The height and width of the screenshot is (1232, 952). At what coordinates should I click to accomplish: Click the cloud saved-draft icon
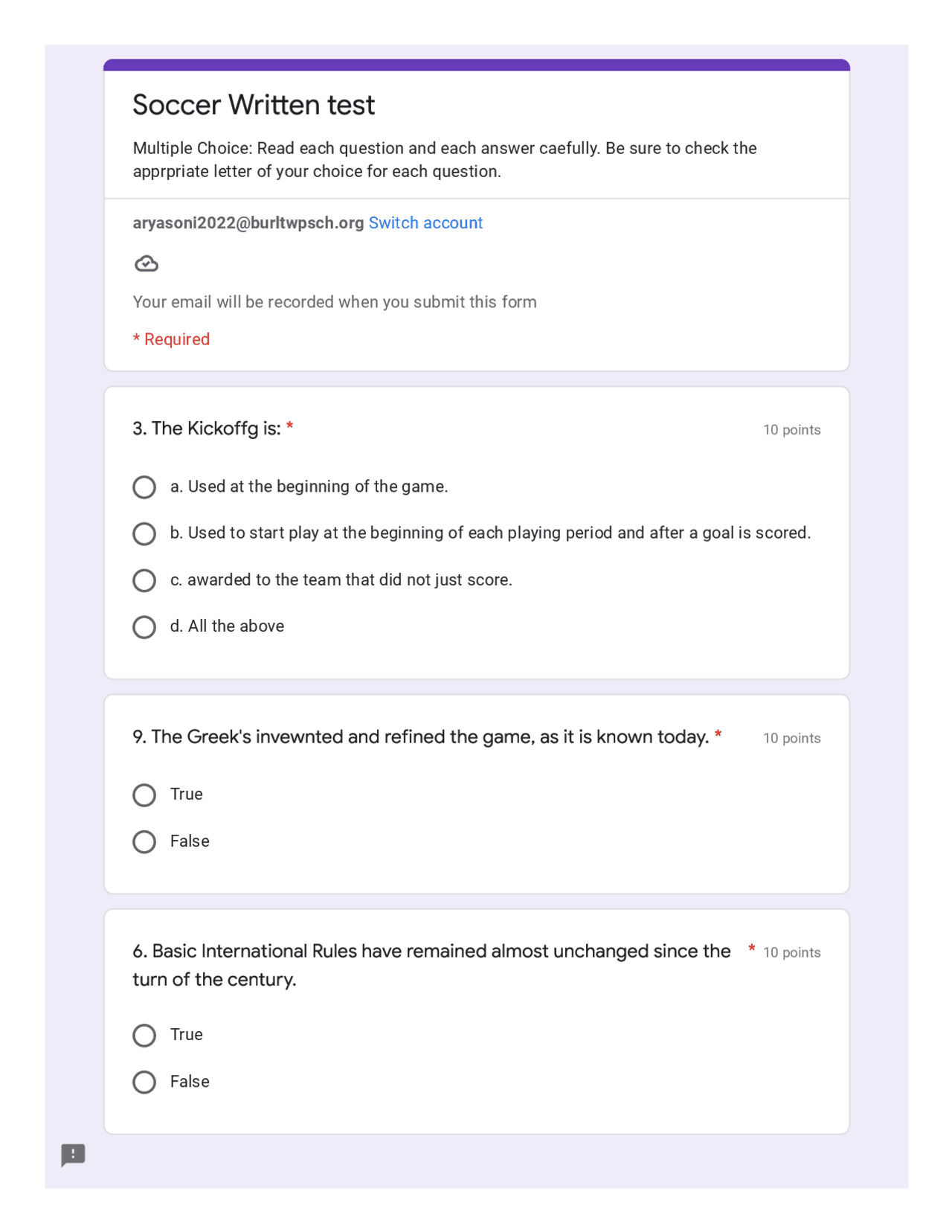click(x=147, y=264)
